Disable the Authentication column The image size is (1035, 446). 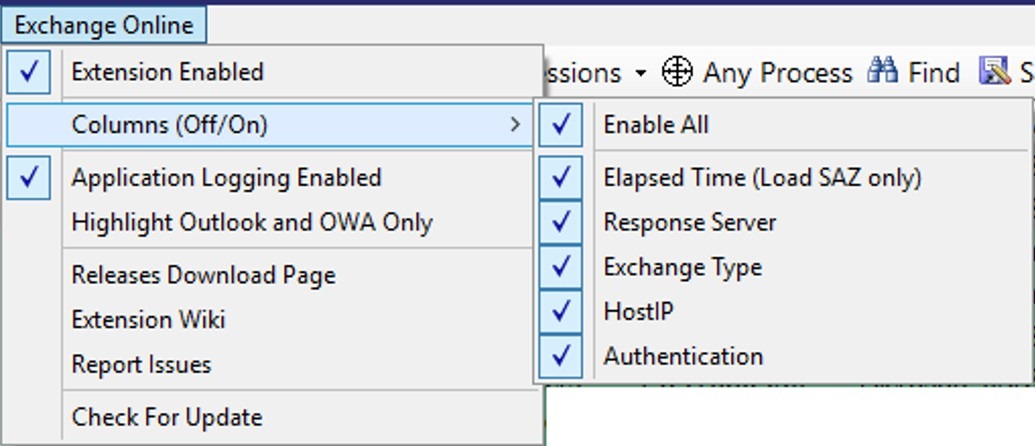pos(560,356)
